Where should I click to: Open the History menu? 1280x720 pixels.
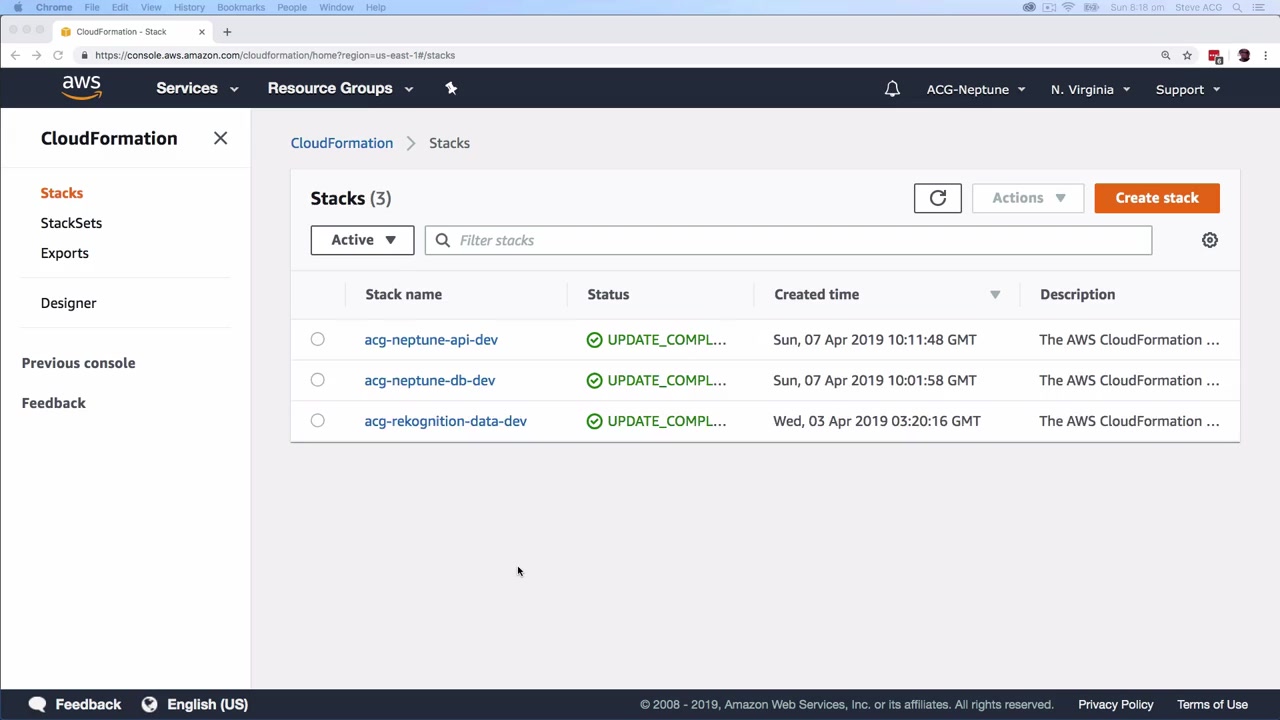(189, 7)
